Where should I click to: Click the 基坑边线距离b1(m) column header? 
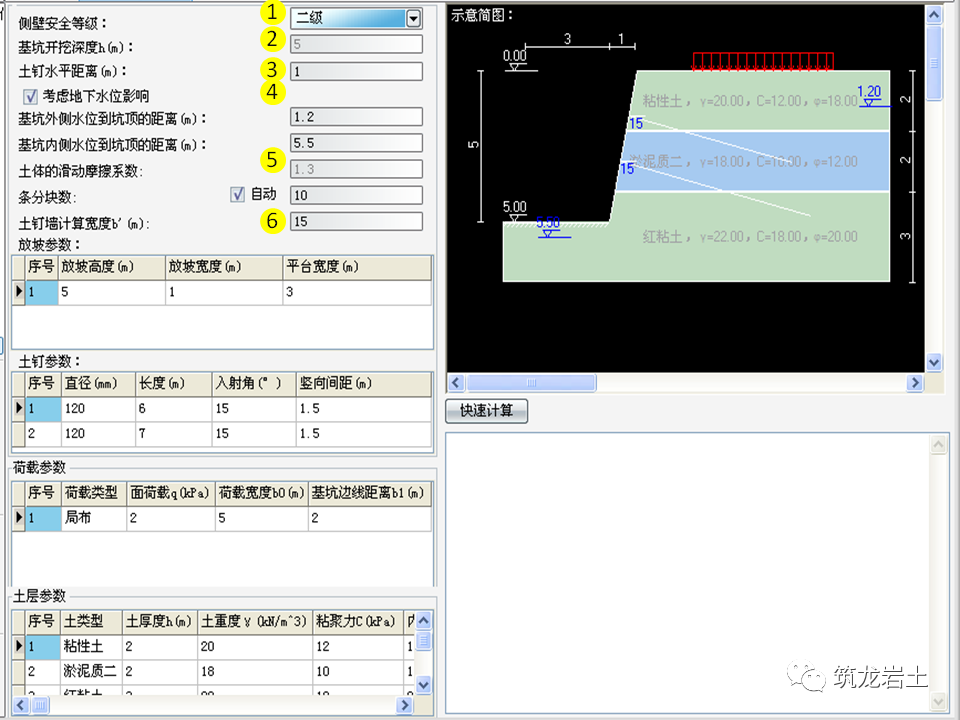(369, 493)
